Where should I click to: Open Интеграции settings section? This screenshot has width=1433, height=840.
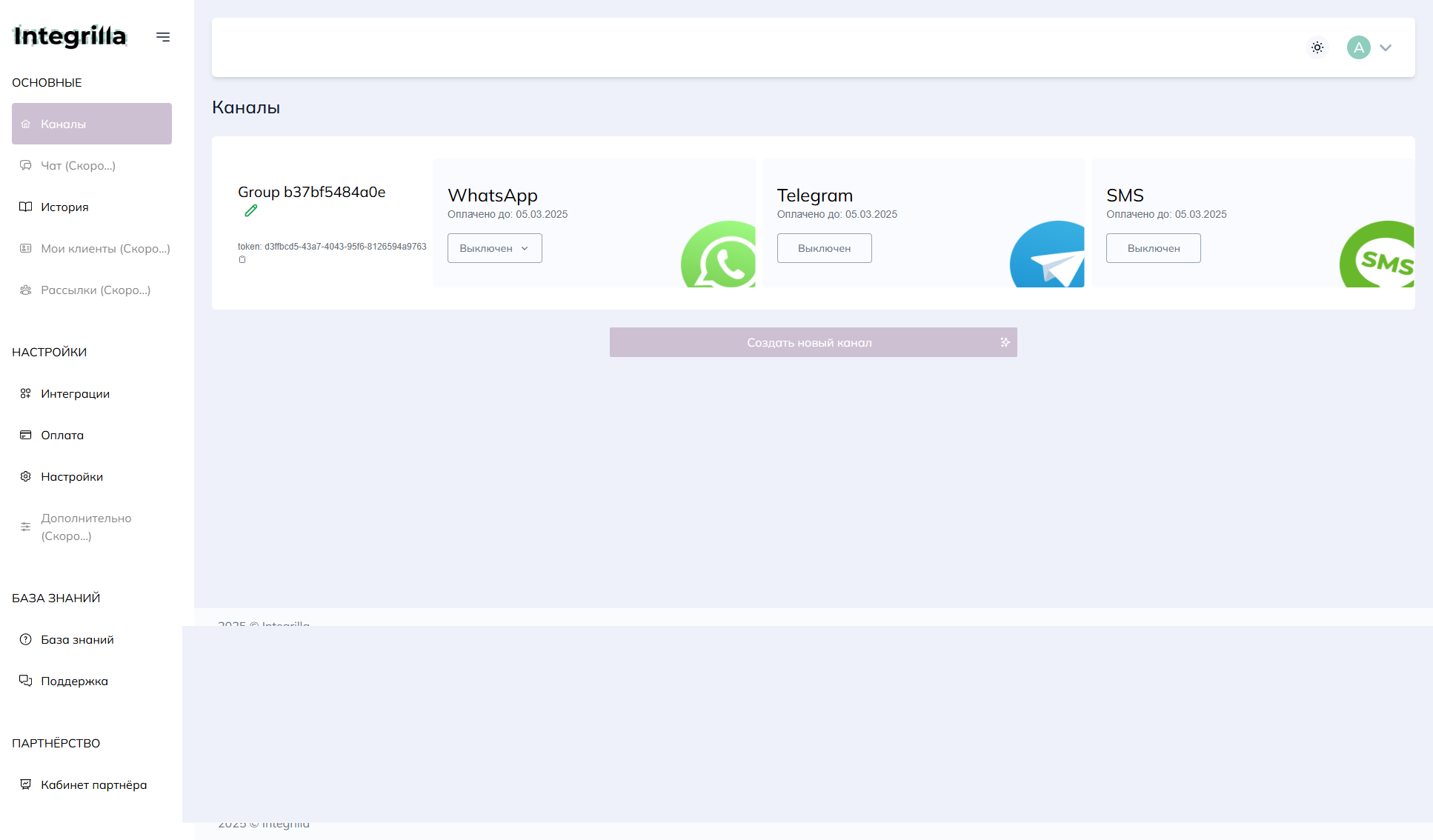click(75, 394)
